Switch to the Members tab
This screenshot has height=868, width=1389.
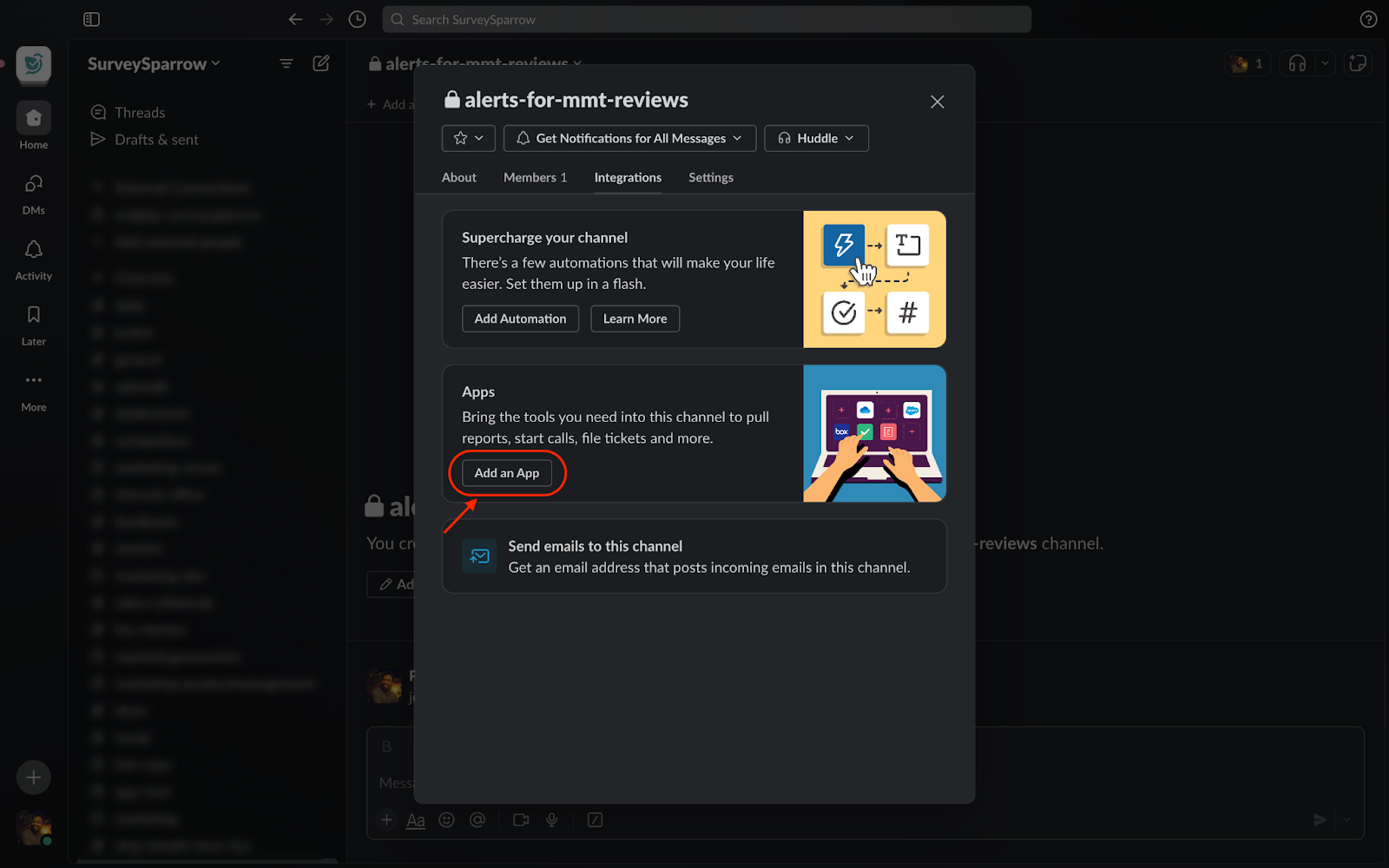pyautogui.click(x=535, y=177)
